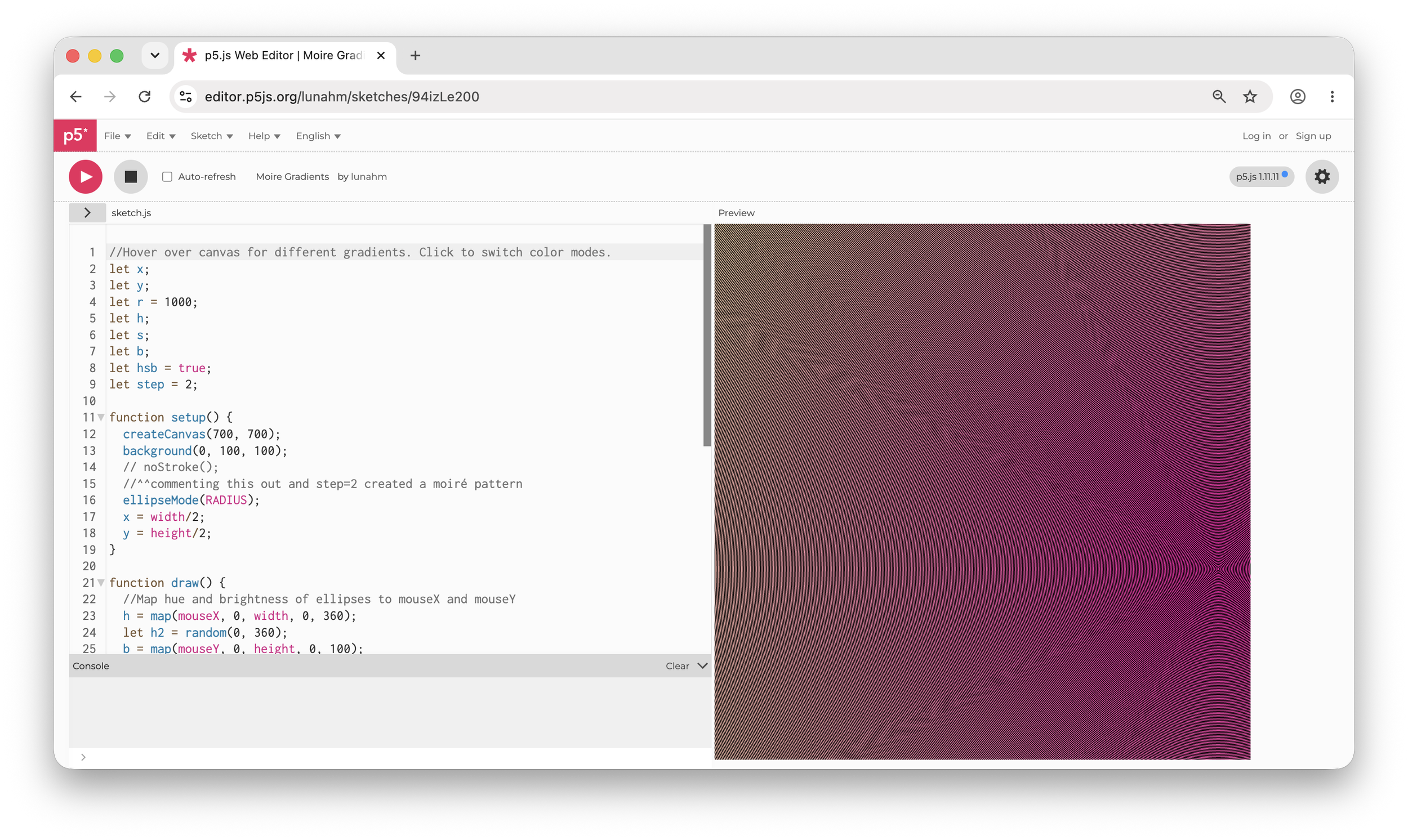This screenshot has width=1408, height=840.
Task: Click 'ellipseMode(RADIUS);' line
Action: click(x=191, y=500)
